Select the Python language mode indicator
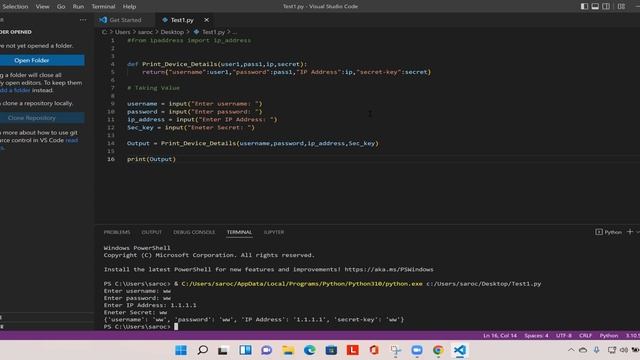The height and width of the screenshot is (360, 640). [x=609, y=336]
